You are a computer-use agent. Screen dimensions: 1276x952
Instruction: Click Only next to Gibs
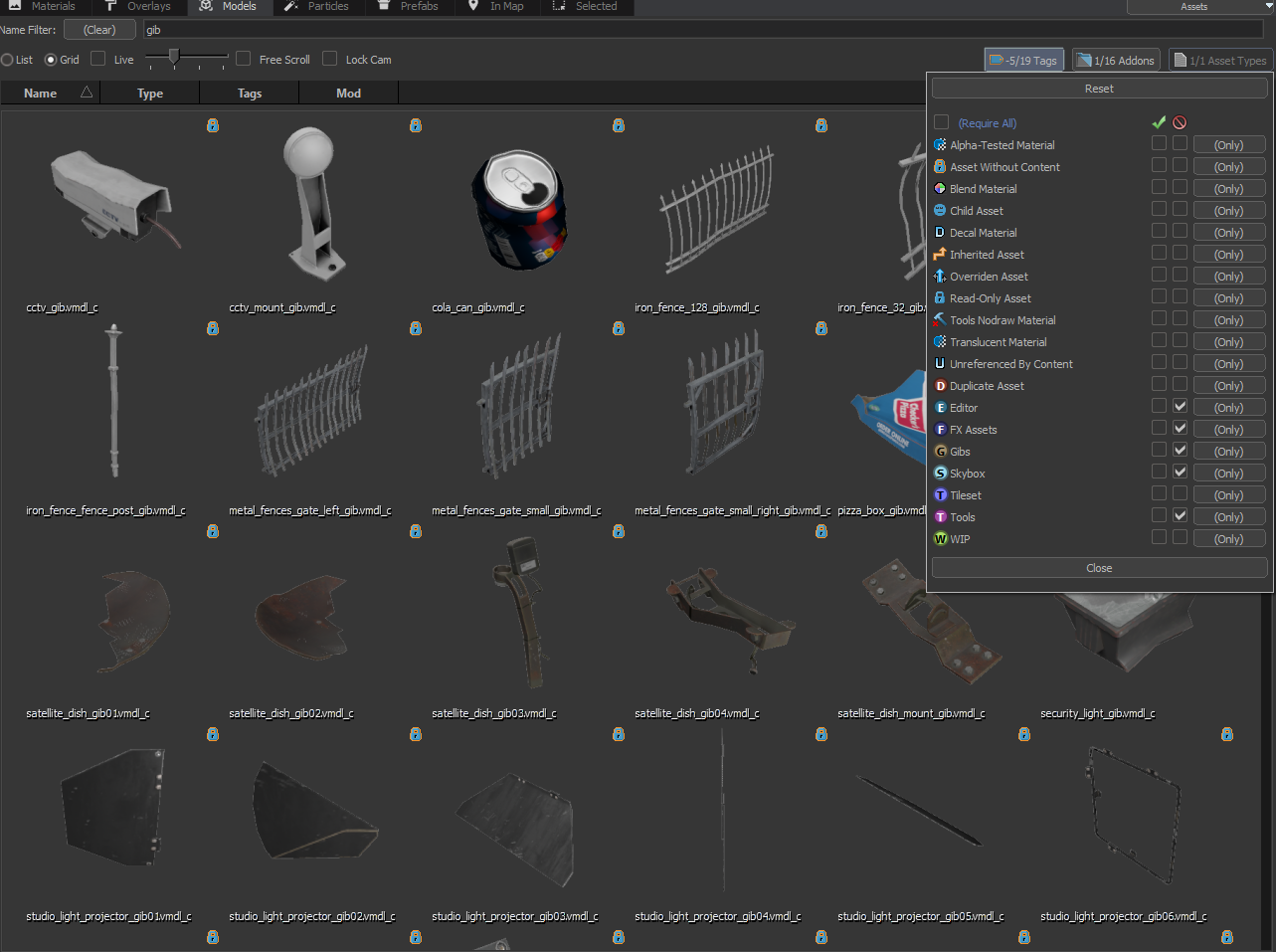click(x=1229, y=450)
